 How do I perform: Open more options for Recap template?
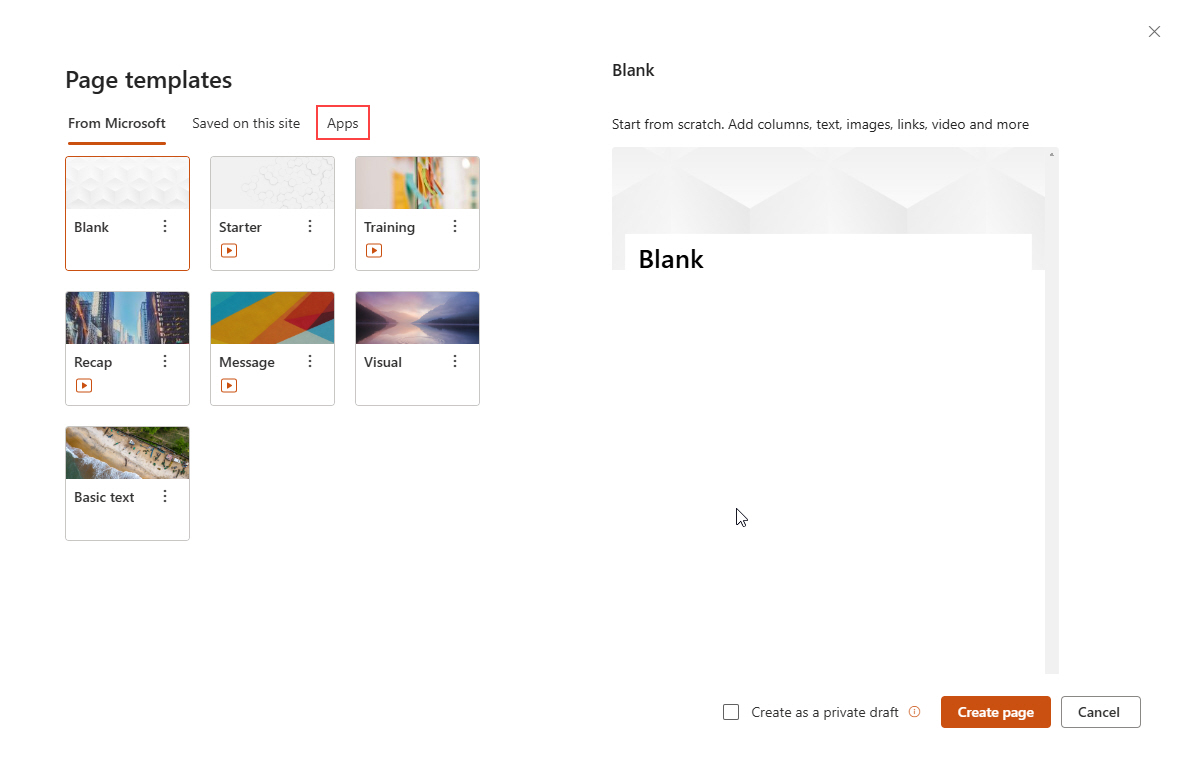pos(165,362)
